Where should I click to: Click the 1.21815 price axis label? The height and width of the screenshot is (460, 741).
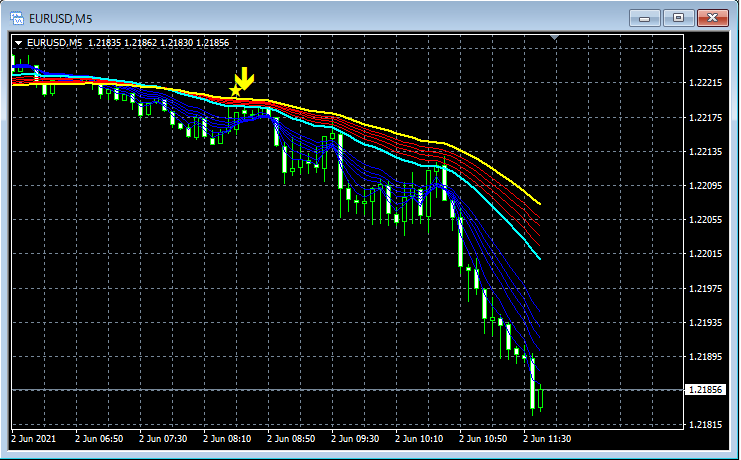pos(706,425)
